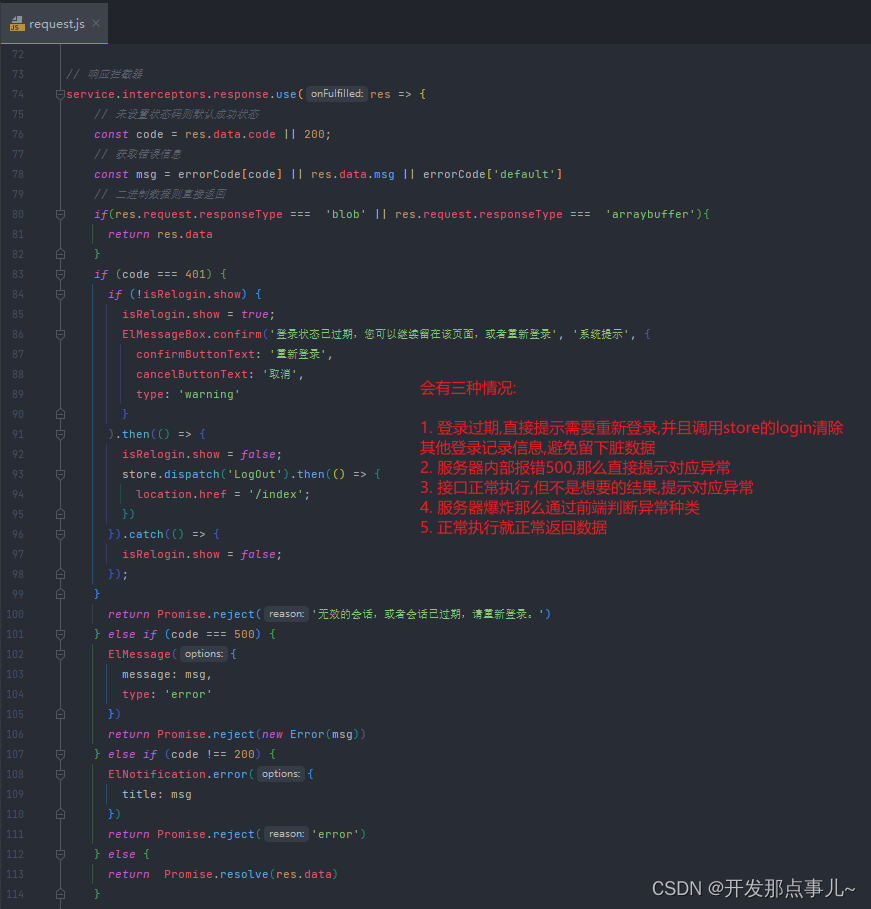Image resolution: width=871 pixels, height=909 pixels.
Task: Click the 'LogOut' string on line 93
Action: pyautogui.click(x=255, y=474)
